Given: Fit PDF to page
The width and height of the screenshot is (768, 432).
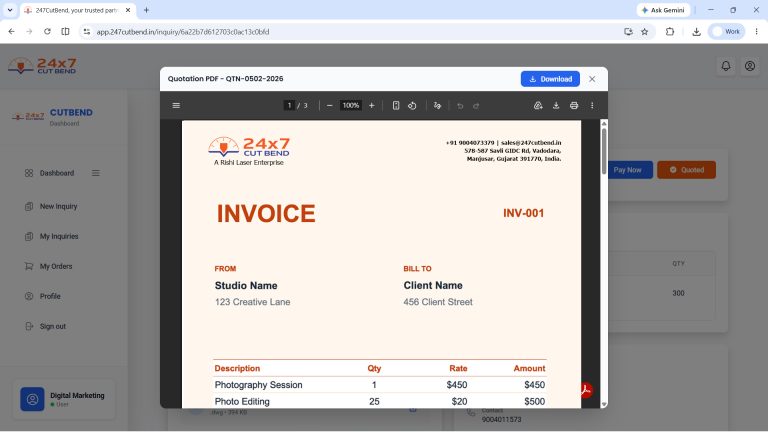Looking at the screenshot, I should pyautogui.click(x=396, y=105).
